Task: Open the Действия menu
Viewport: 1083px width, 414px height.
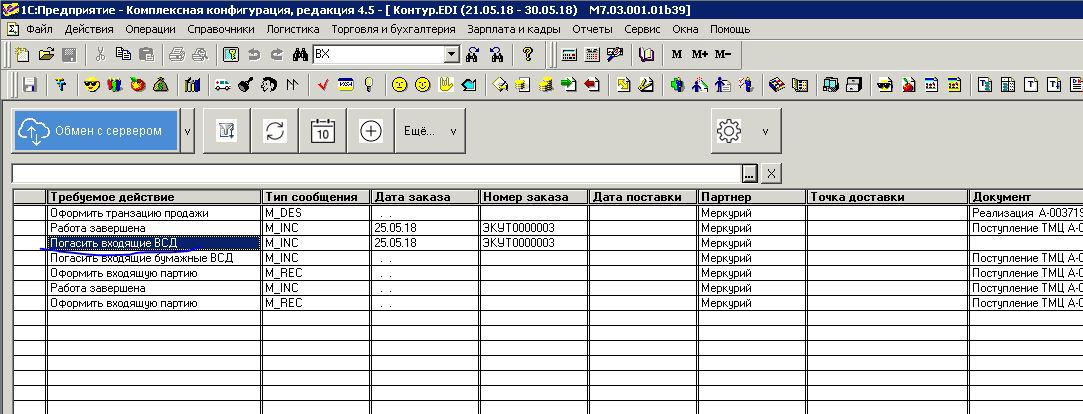Action: tap(89, 29)
